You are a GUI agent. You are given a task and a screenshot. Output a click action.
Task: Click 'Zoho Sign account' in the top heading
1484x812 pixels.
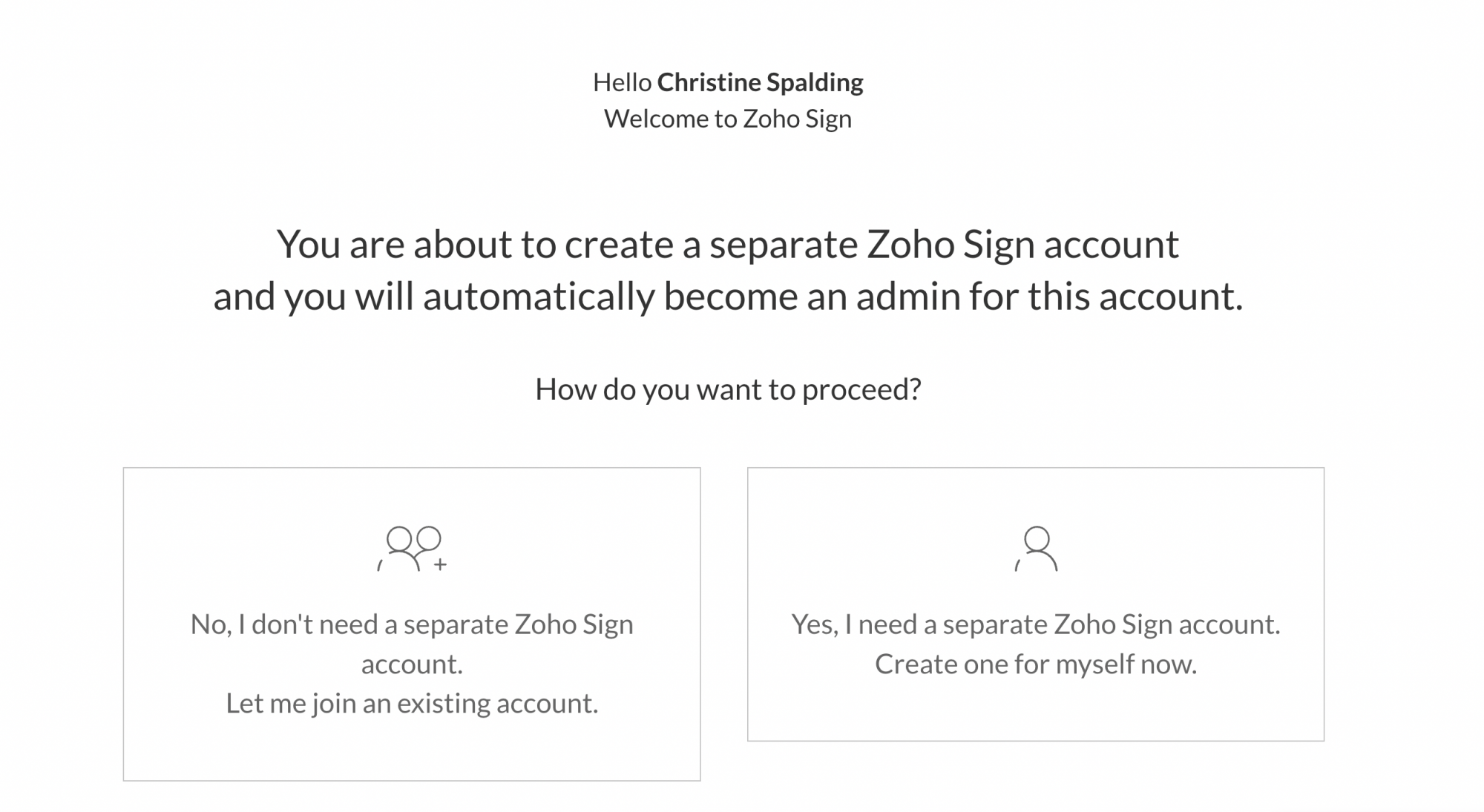pyautogui.click(x=1022, y=245)
